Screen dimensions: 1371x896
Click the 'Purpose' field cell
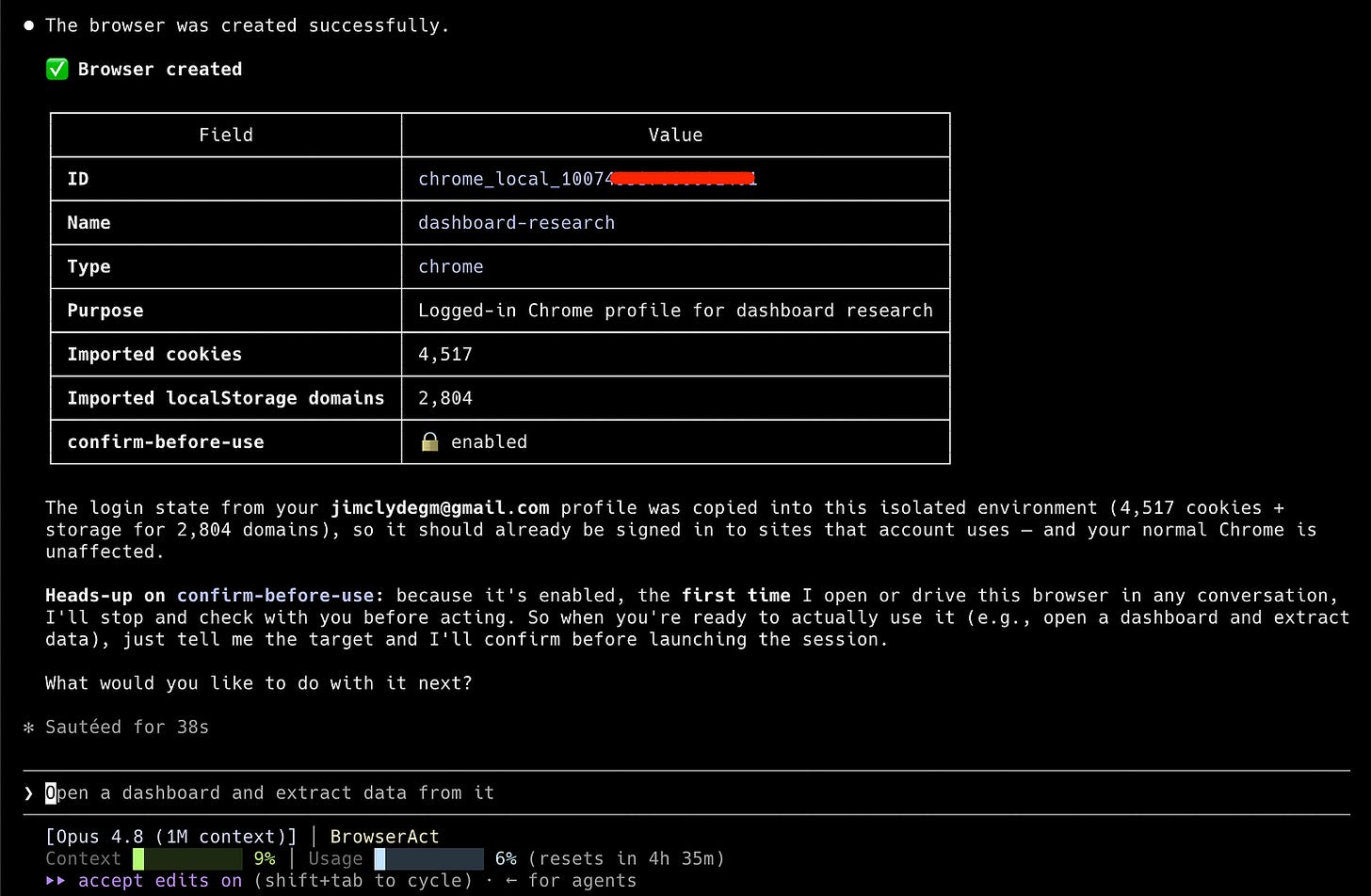tap(226, 310)
